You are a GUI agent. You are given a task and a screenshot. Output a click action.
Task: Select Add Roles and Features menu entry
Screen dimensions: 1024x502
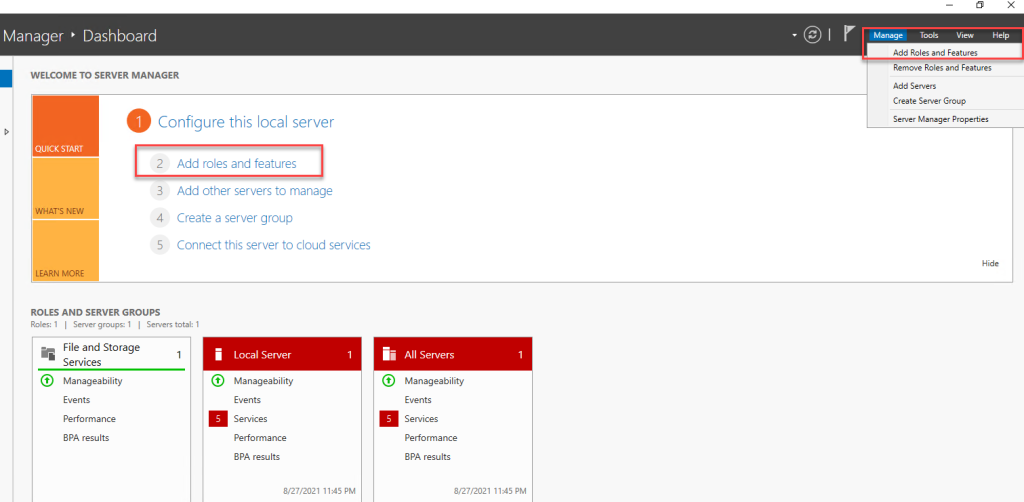[935, 52]
